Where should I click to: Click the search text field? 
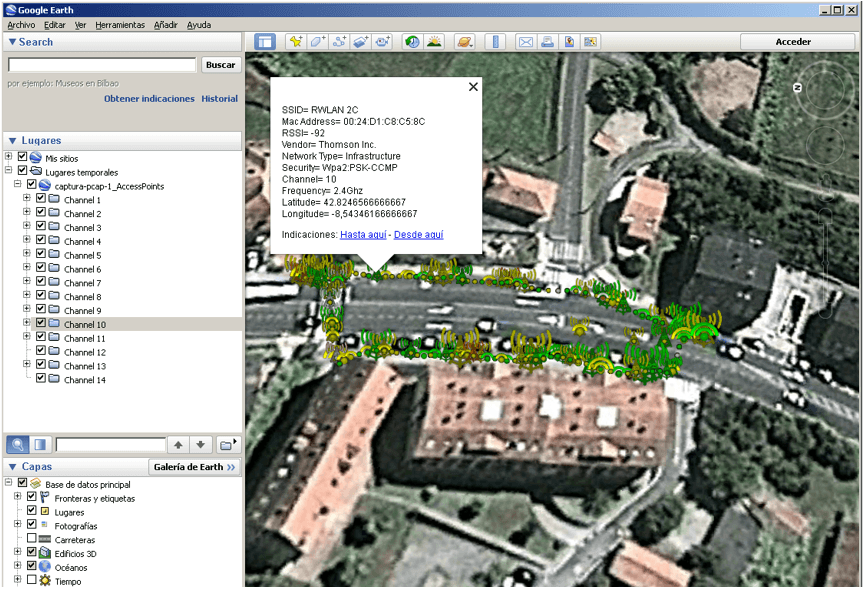coord(102,65)
